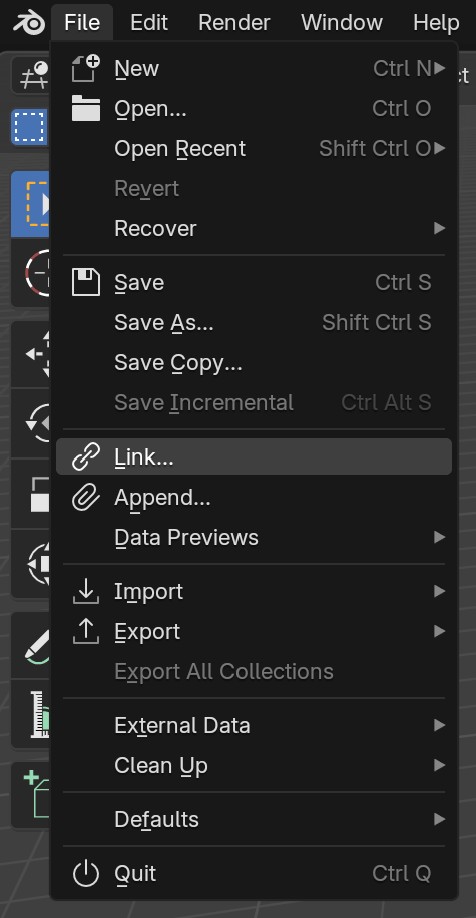This screenshot has width=476, height=918.
Task: Expand the Import submenu
Action: (254, 591)
